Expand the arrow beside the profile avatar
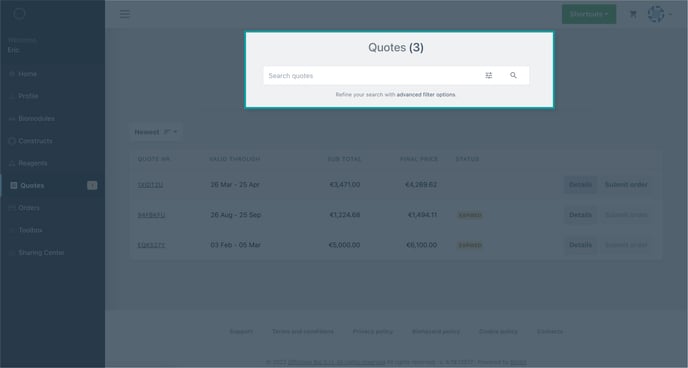Screen dimensions: 688x368 click(x=670, y=14)
